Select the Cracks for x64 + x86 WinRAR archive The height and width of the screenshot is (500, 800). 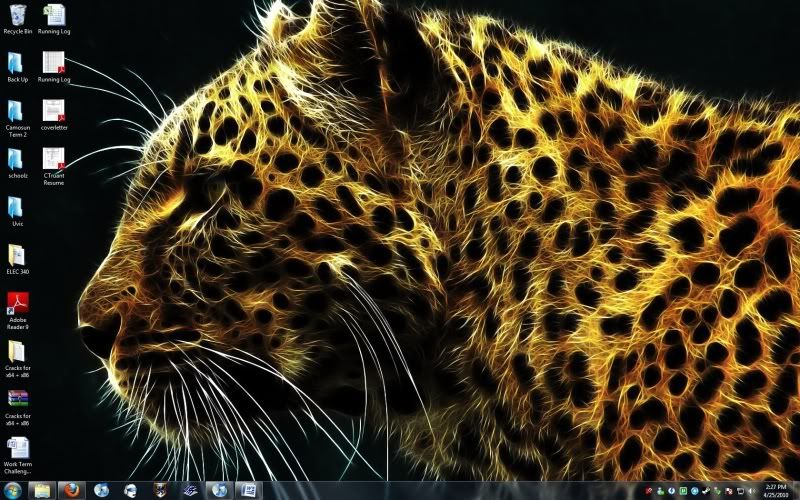pyautogui.click(x=17, y=407)
